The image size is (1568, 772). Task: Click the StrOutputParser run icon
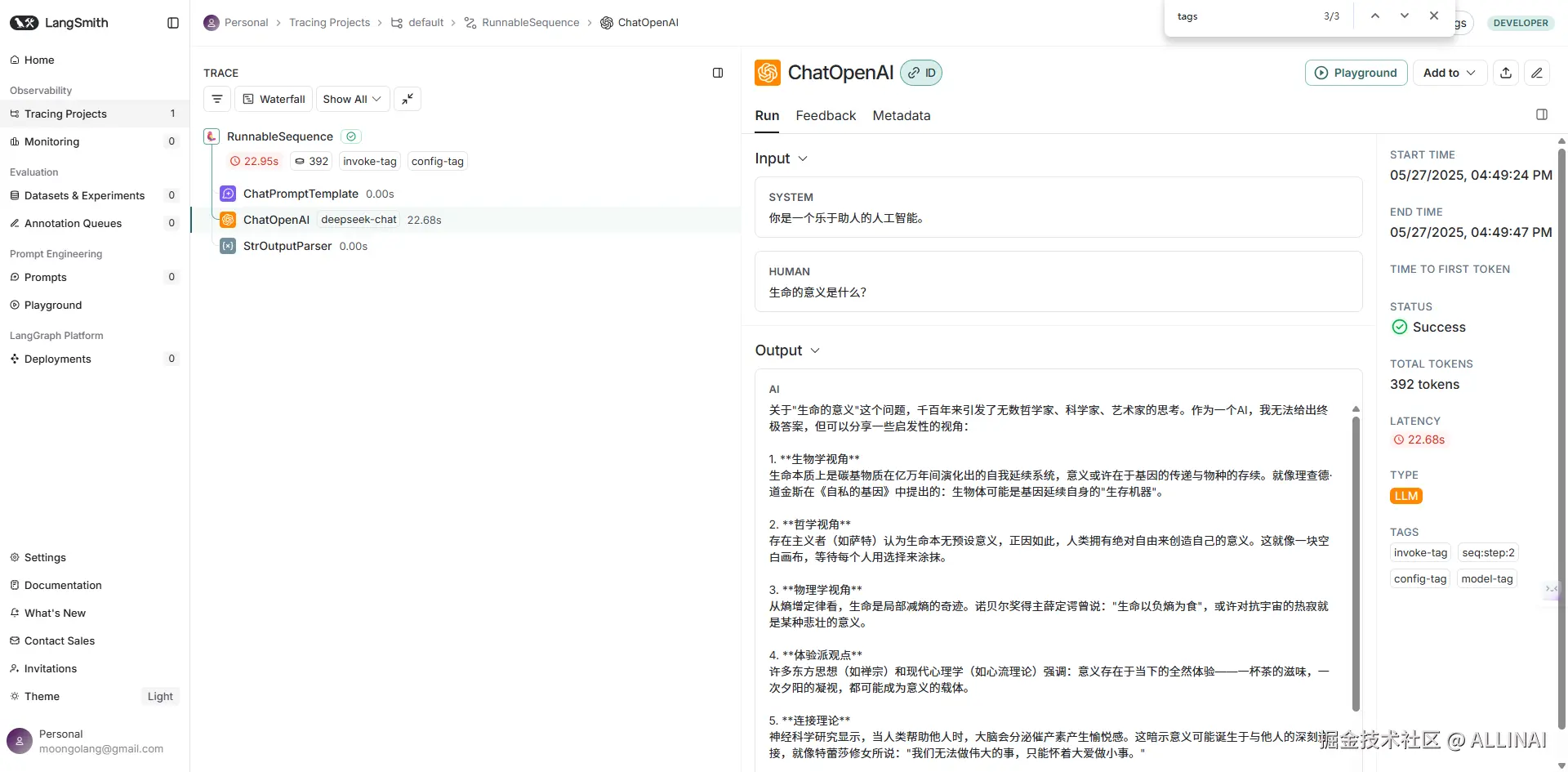pos(228,246)
